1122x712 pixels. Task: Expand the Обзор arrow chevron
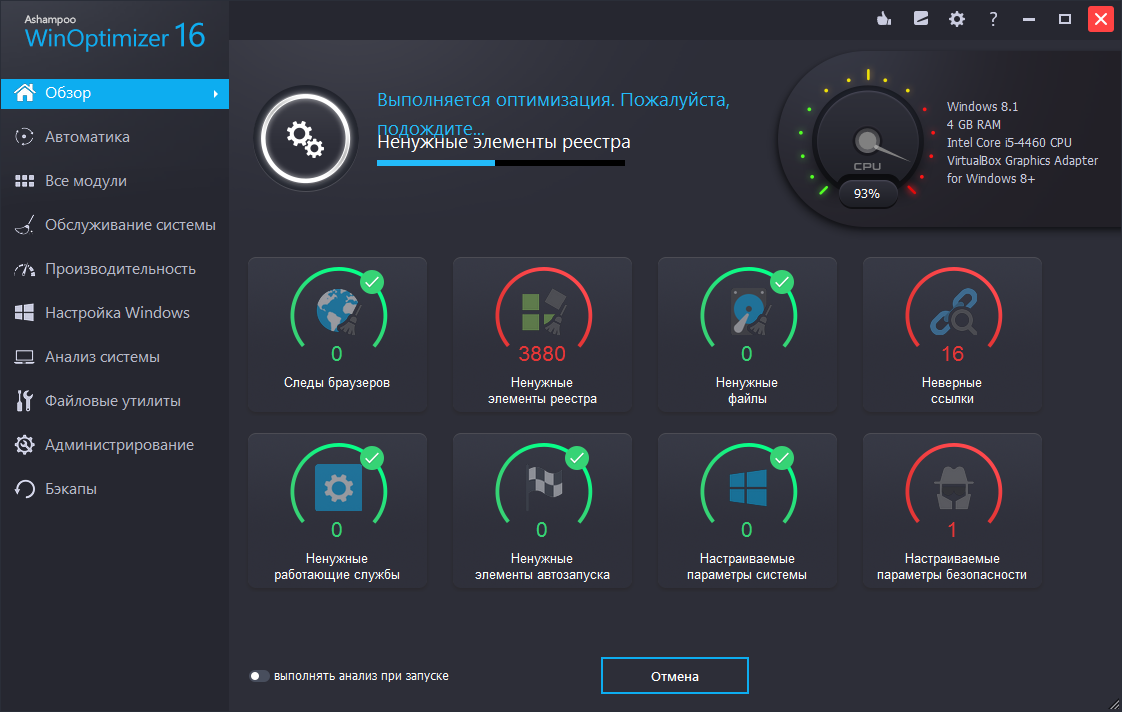pyautogui.click(x=215, y=94)
